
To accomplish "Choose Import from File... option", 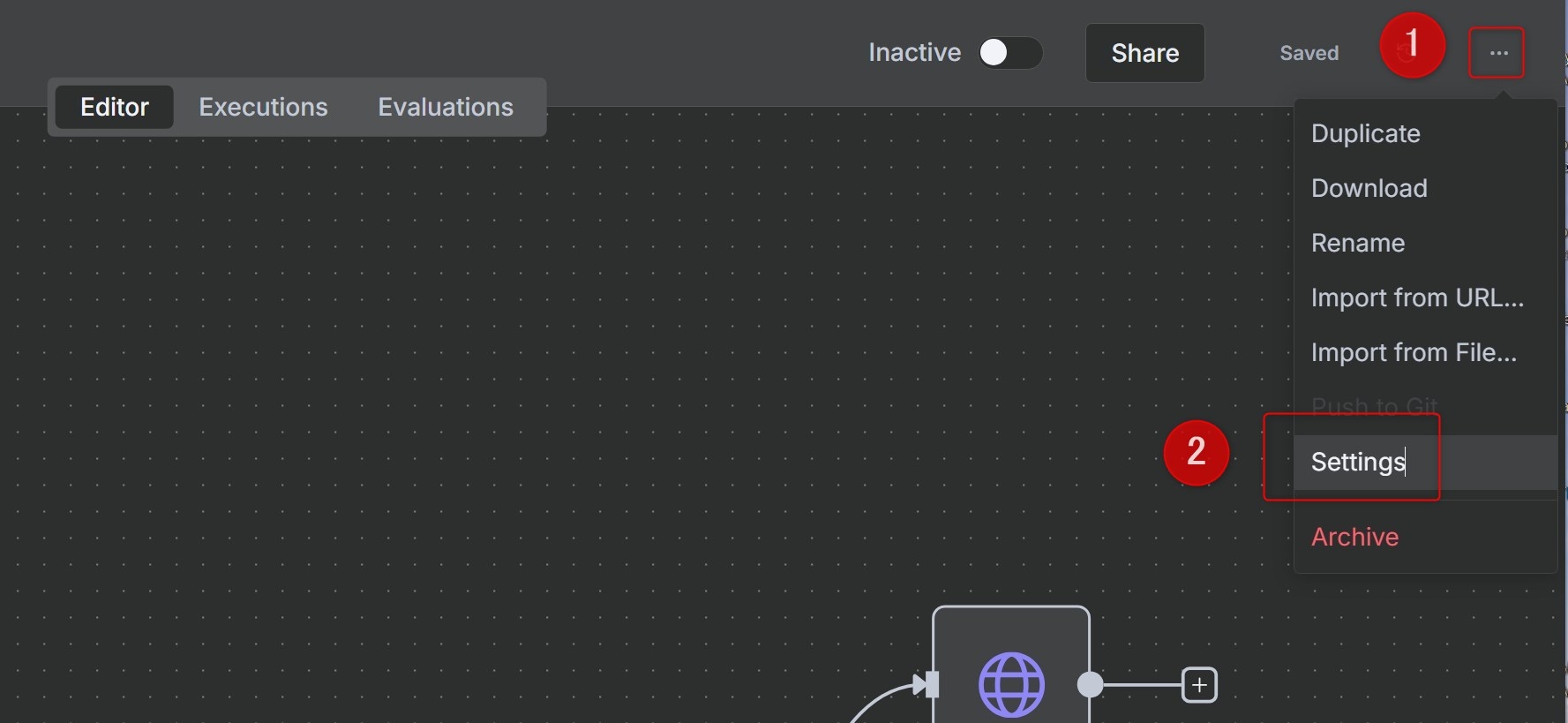I will [1413, 352].
